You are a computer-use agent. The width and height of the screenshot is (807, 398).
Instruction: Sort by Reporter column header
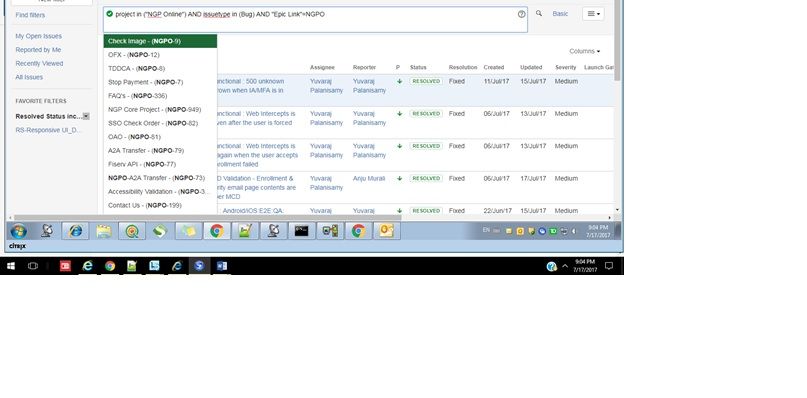coord(364,67)
